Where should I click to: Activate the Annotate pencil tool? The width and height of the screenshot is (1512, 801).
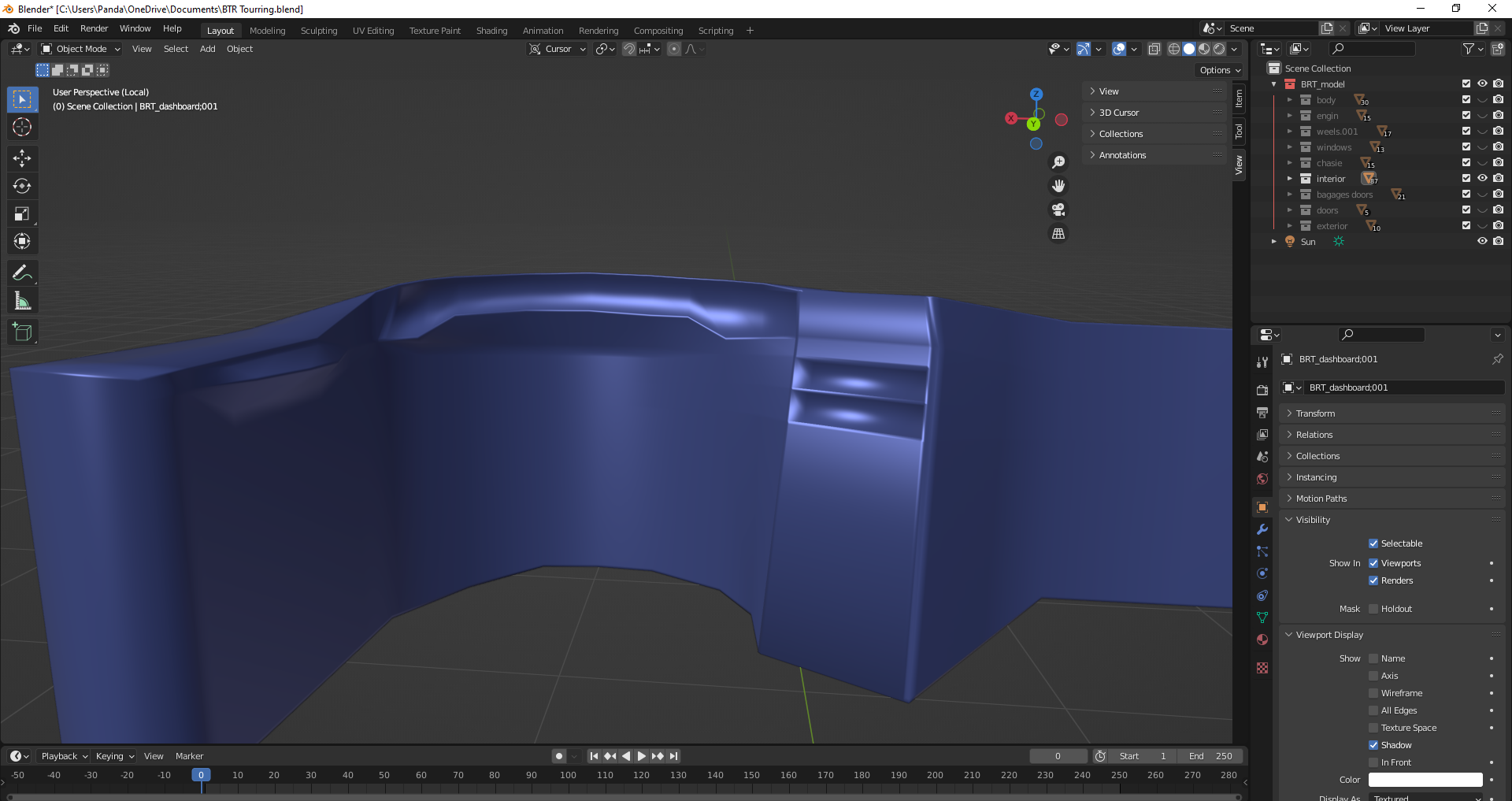click(22, 273)
